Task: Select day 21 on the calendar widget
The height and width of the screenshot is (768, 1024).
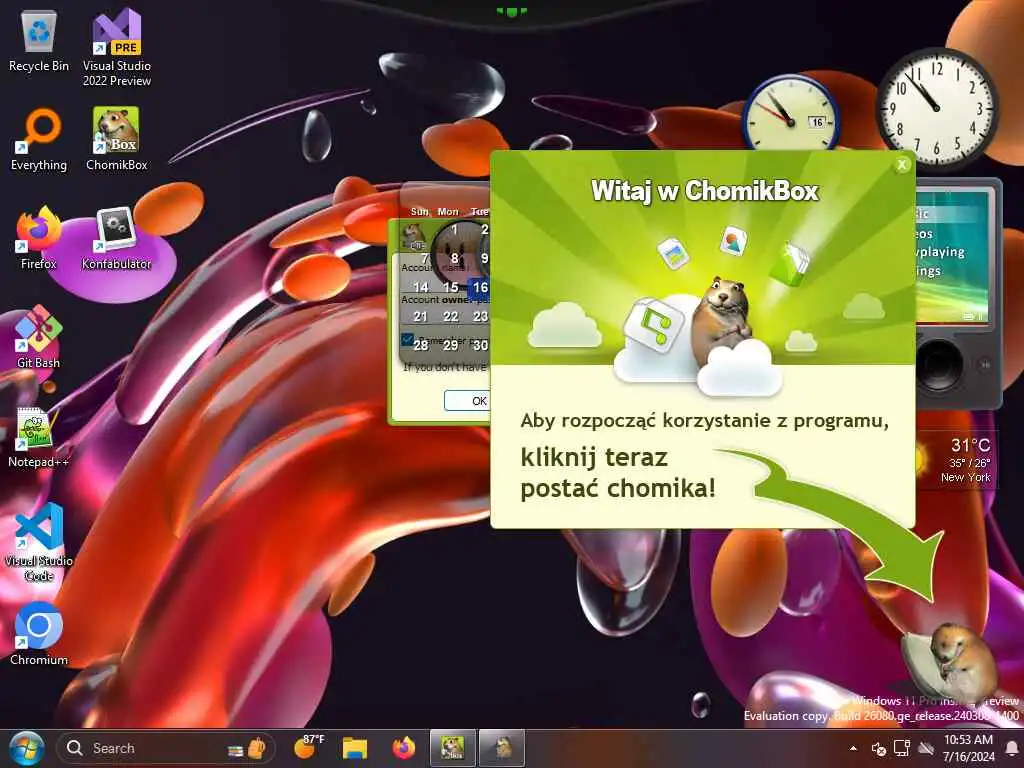Action: coord(421,316)
